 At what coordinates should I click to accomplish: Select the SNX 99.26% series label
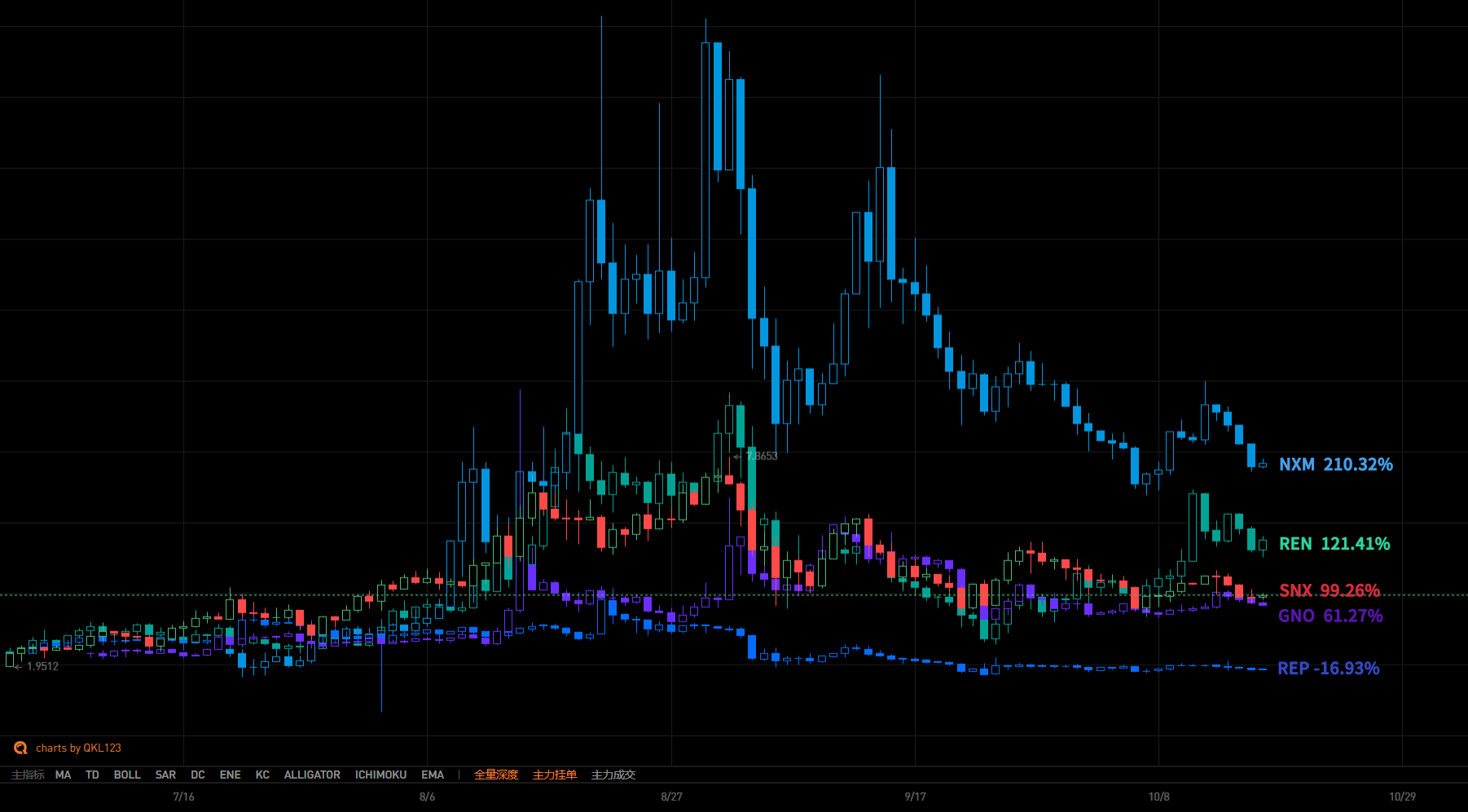tap(1329, 590)
